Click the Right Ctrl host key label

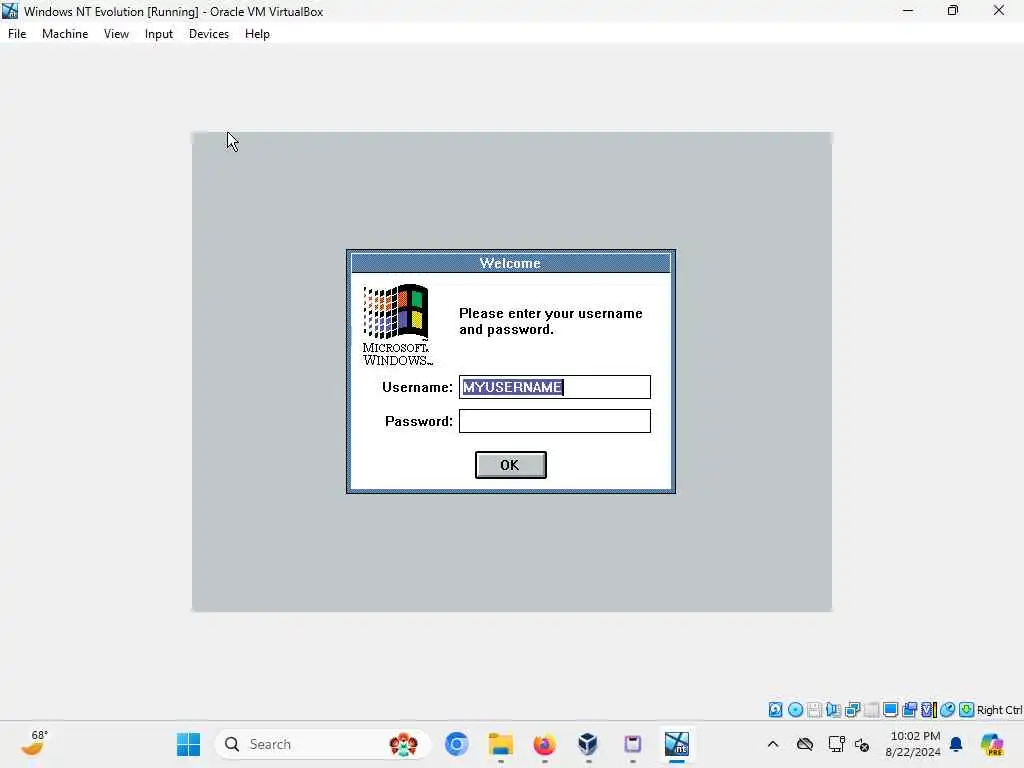point(999,710)
